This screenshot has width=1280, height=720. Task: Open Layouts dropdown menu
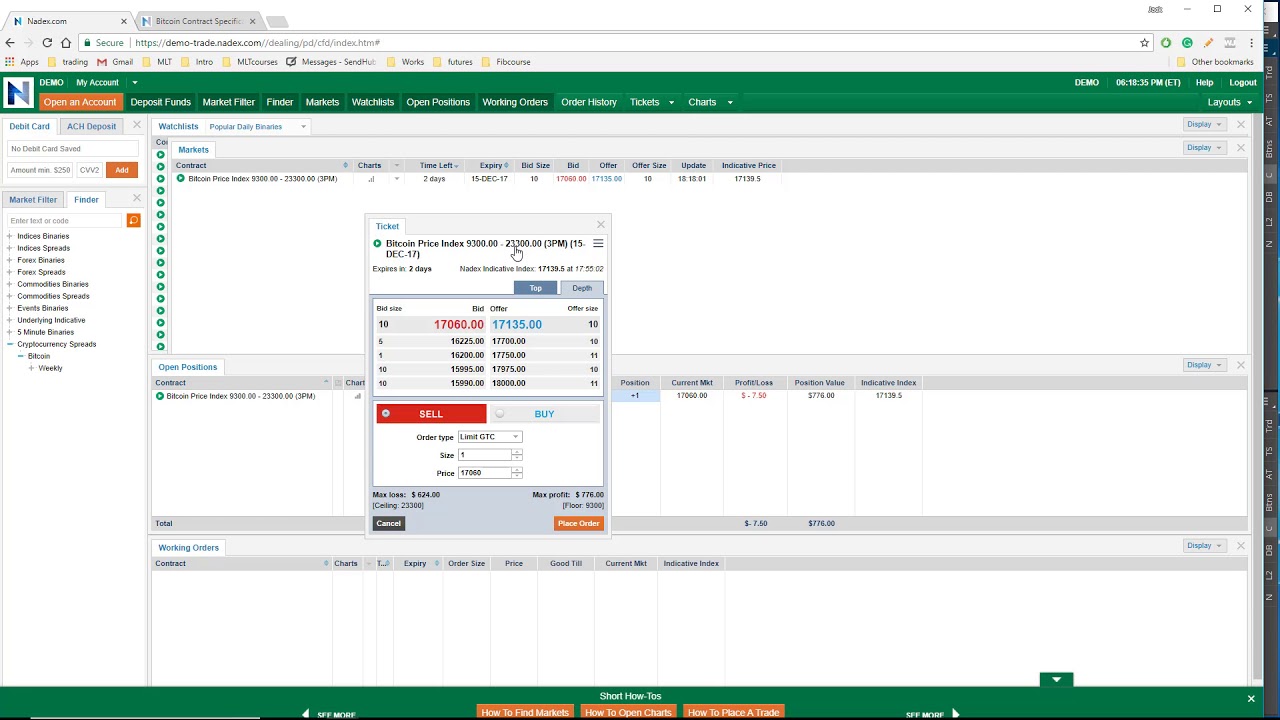[1230, 102]
